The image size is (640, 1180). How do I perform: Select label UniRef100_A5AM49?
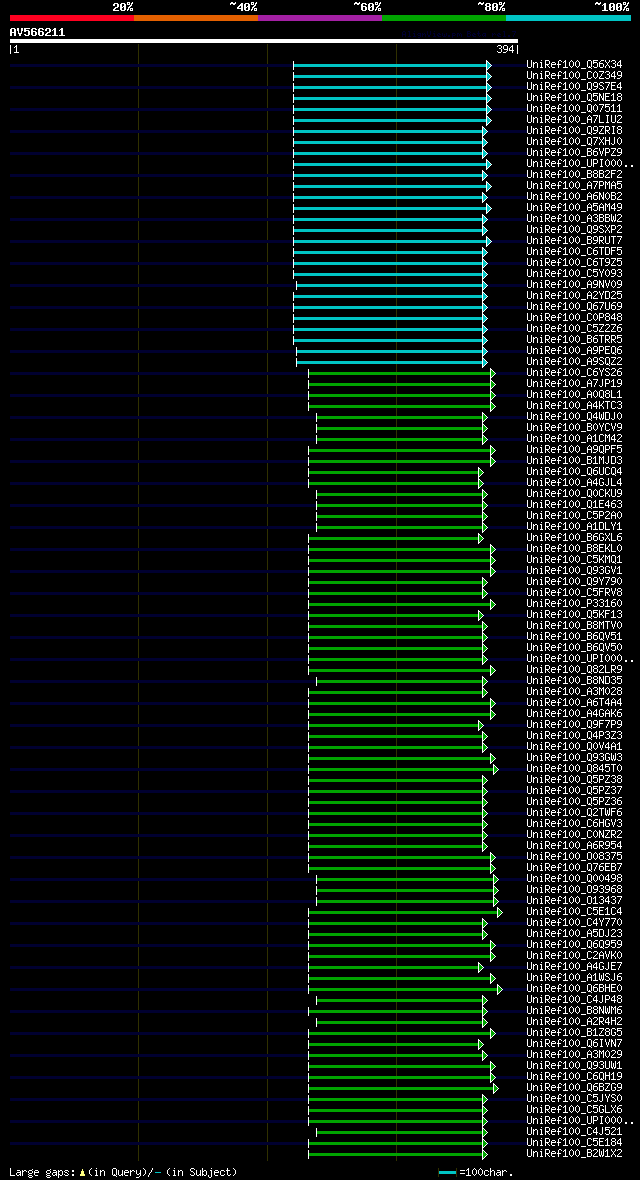[x=574, y=208]
